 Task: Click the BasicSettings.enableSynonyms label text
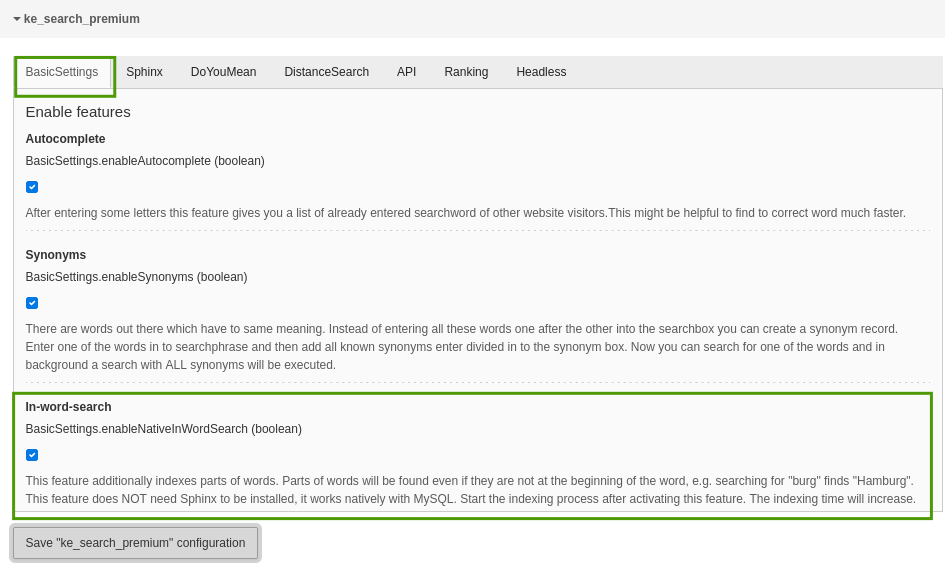point(136,277)
